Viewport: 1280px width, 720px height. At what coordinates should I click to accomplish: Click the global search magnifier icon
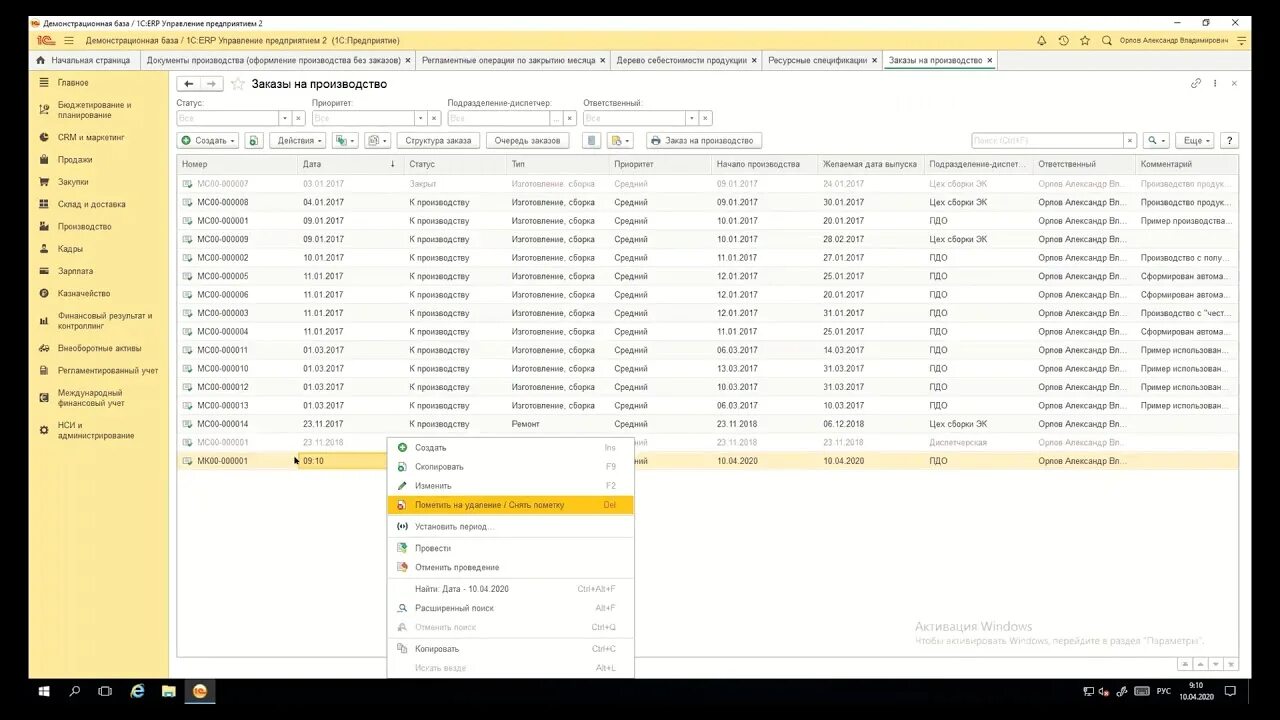click(x=1107, y=40)
